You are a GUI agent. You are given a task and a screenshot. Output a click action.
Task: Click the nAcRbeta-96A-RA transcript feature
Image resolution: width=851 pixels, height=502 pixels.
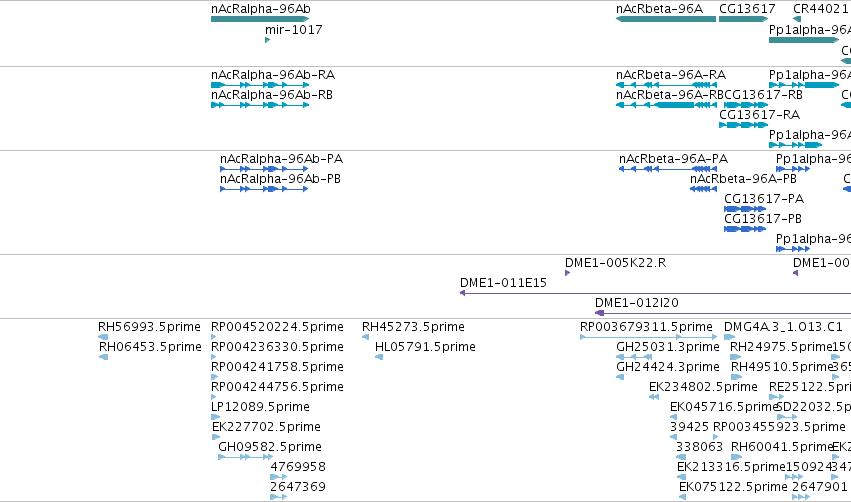click(666, 85)
